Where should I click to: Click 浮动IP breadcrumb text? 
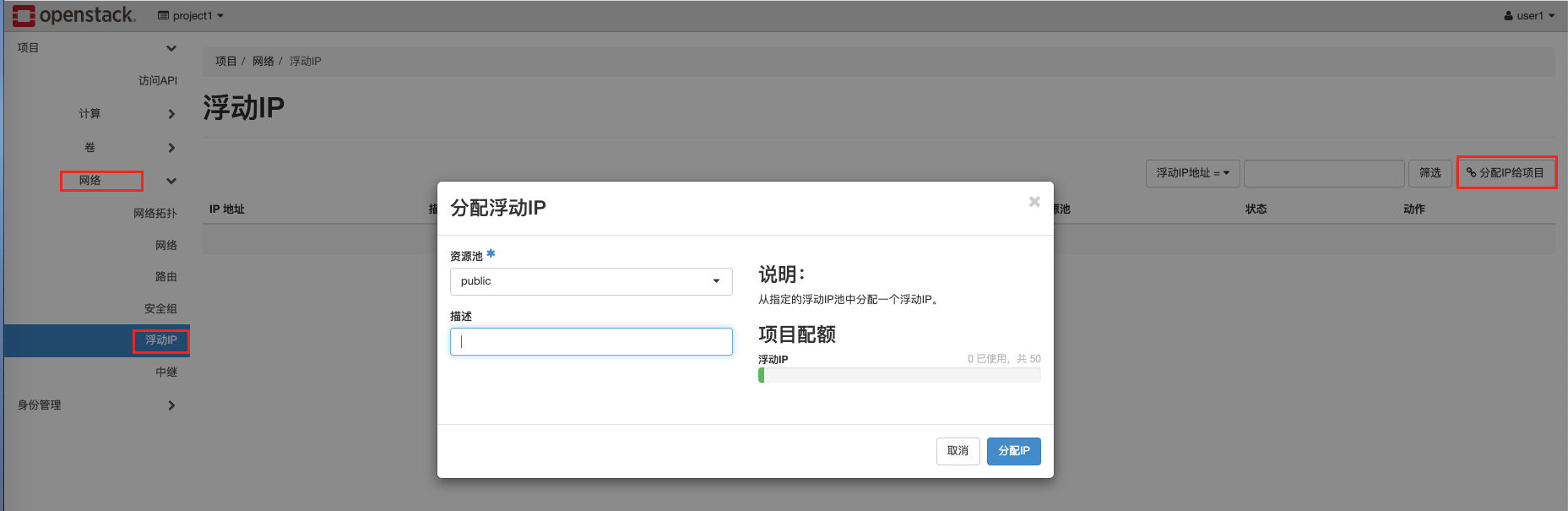(x=306, y=62)
